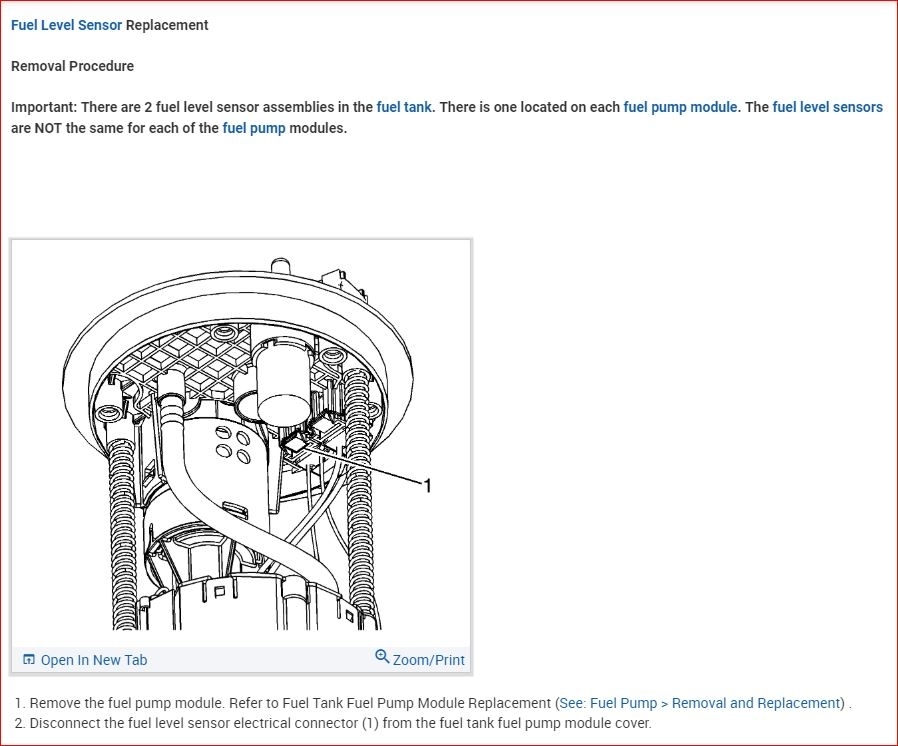Open the 'fuel pump module' link
The width and height of the screenshot is (898, 746).
click(x=682, y=107)
